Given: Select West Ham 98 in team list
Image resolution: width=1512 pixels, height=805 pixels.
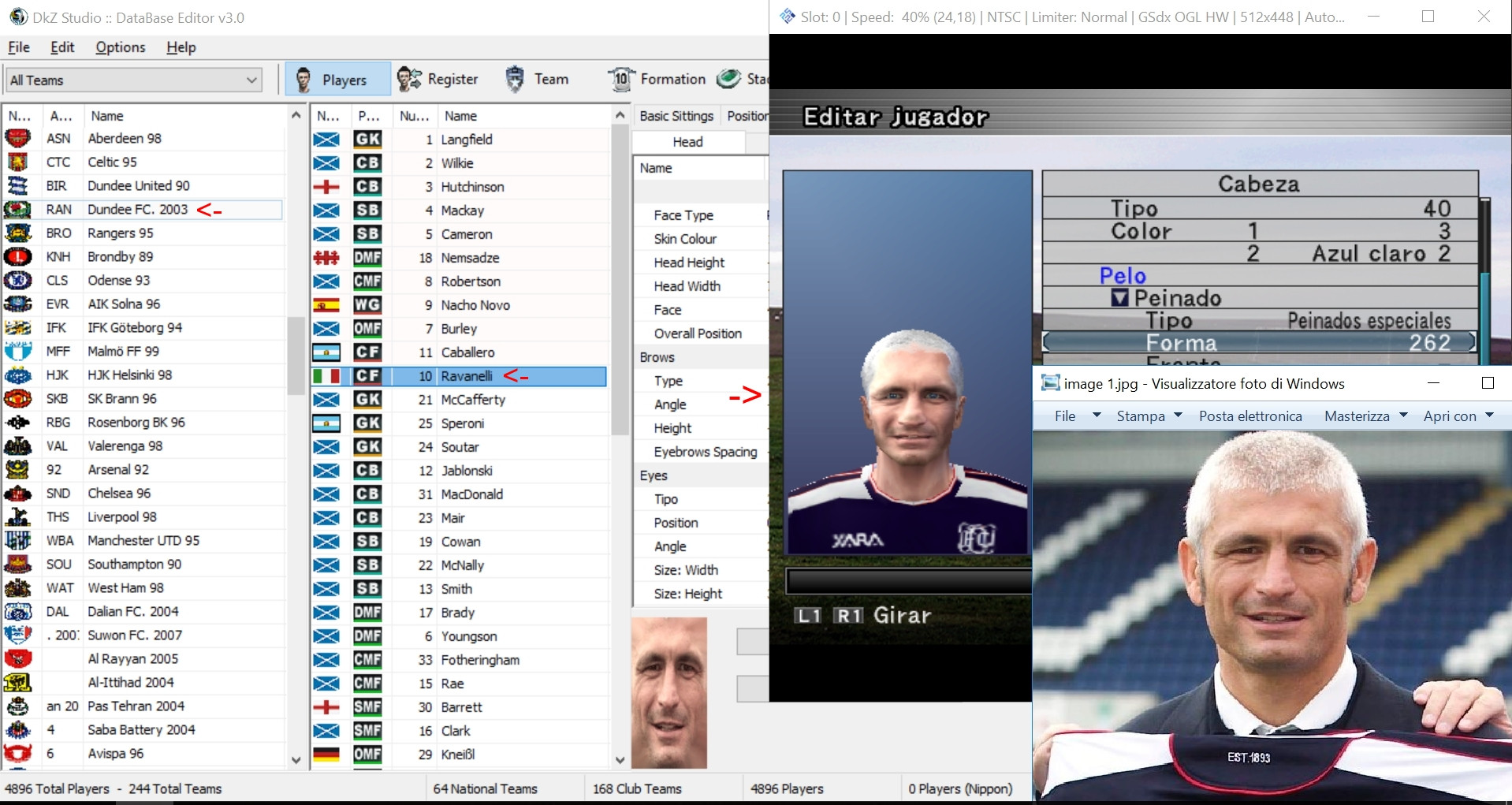Looking at the screenshot, I should [143, 588].
